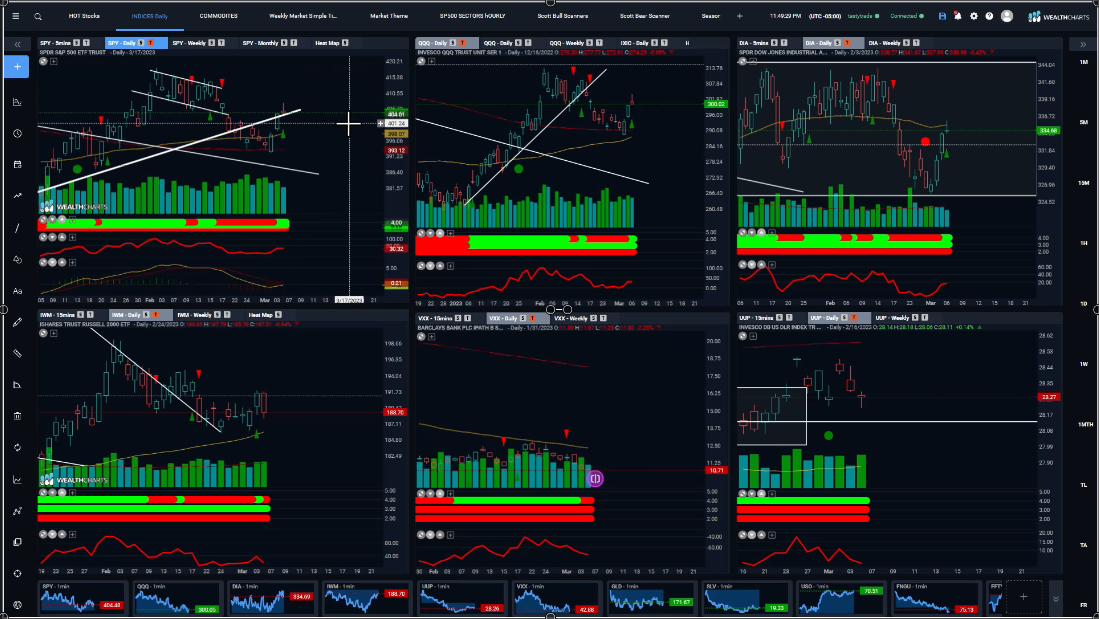Click the save workspace floppy disk icon
The height and width of the screenshot is (619, 1099).
point(942,16)
